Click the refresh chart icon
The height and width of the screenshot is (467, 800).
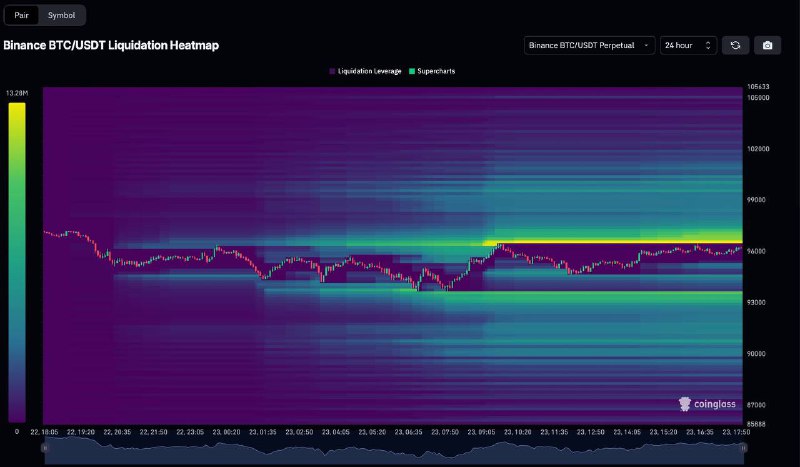tap(735, 45)
